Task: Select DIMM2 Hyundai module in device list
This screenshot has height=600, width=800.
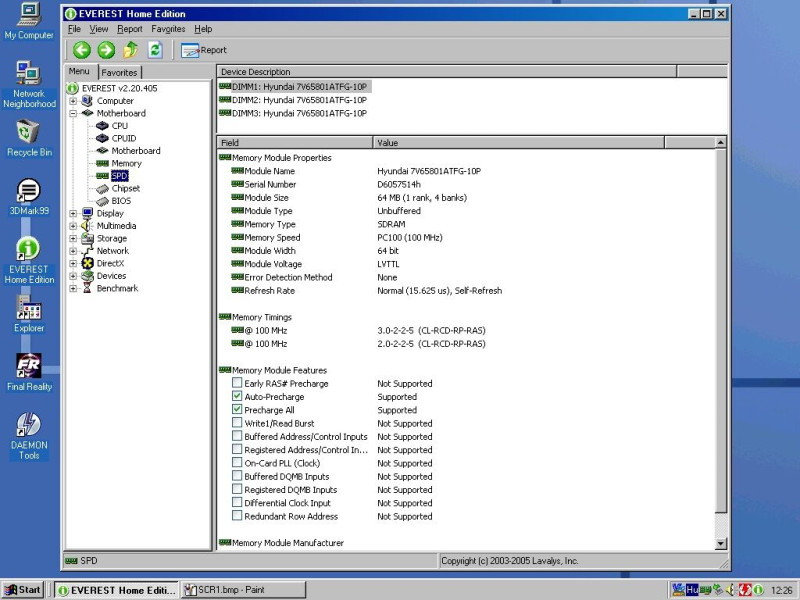Action: point(299,100)
